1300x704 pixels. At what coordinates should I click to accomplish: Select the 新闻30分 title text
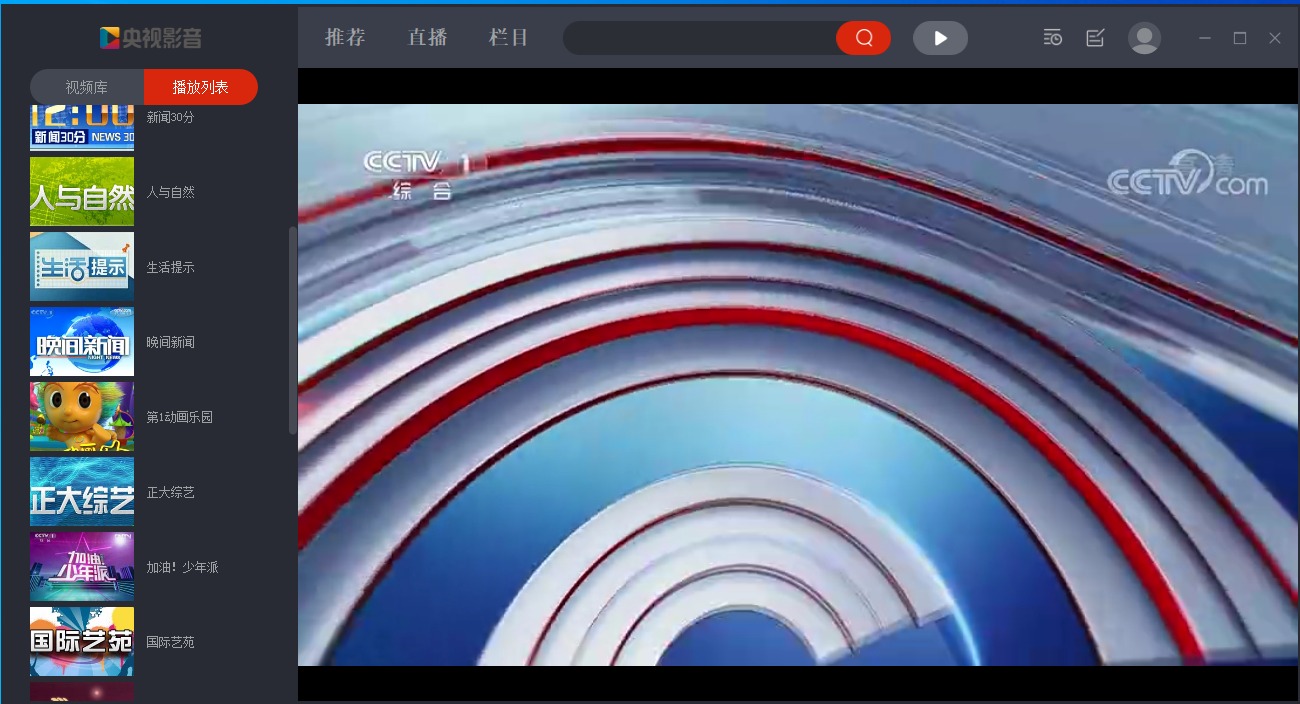click(x=170, y=117)
